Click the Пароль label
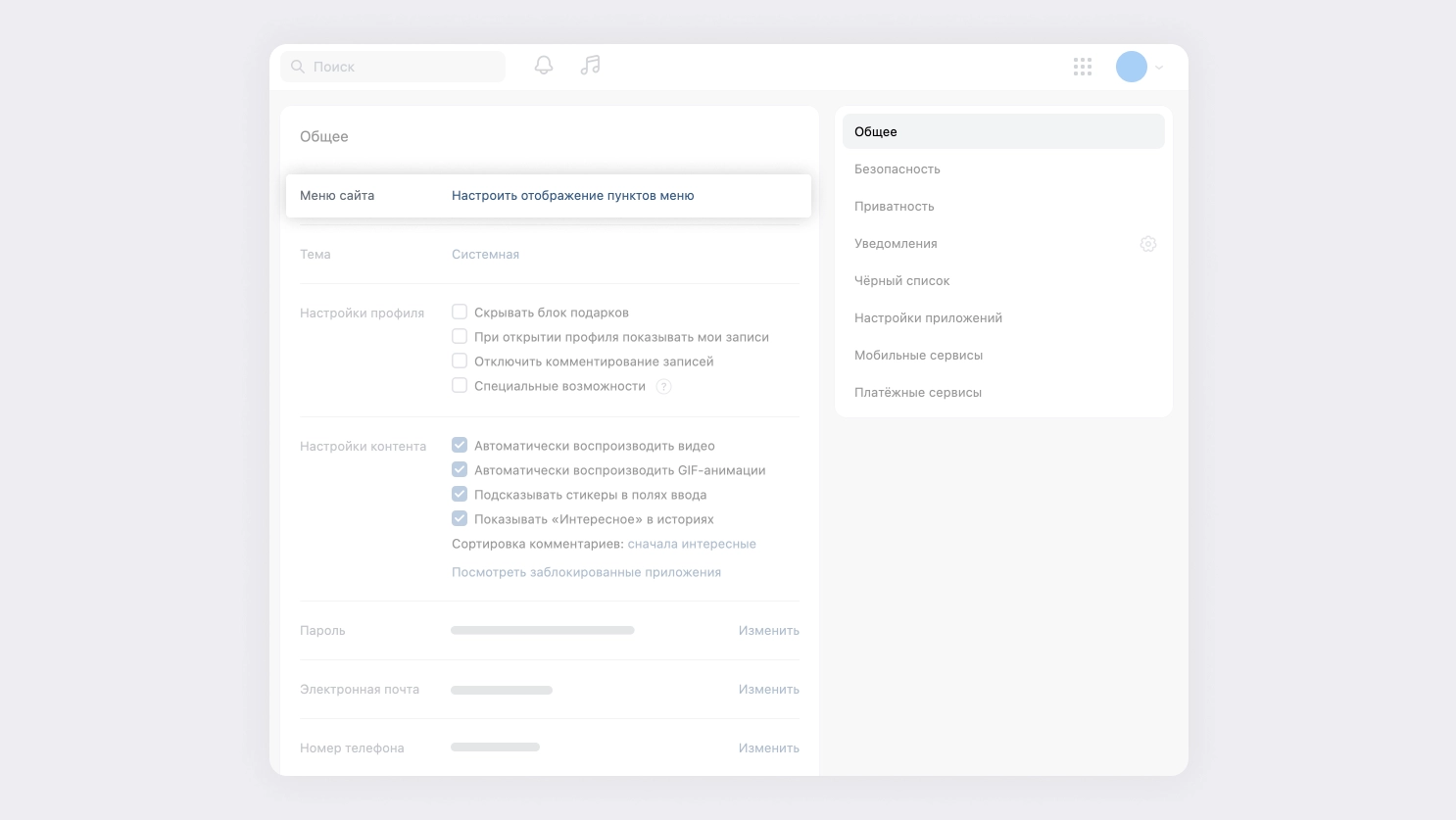Image resolution: width=1456 pixels, height=820 pixels. coord(322,631)
